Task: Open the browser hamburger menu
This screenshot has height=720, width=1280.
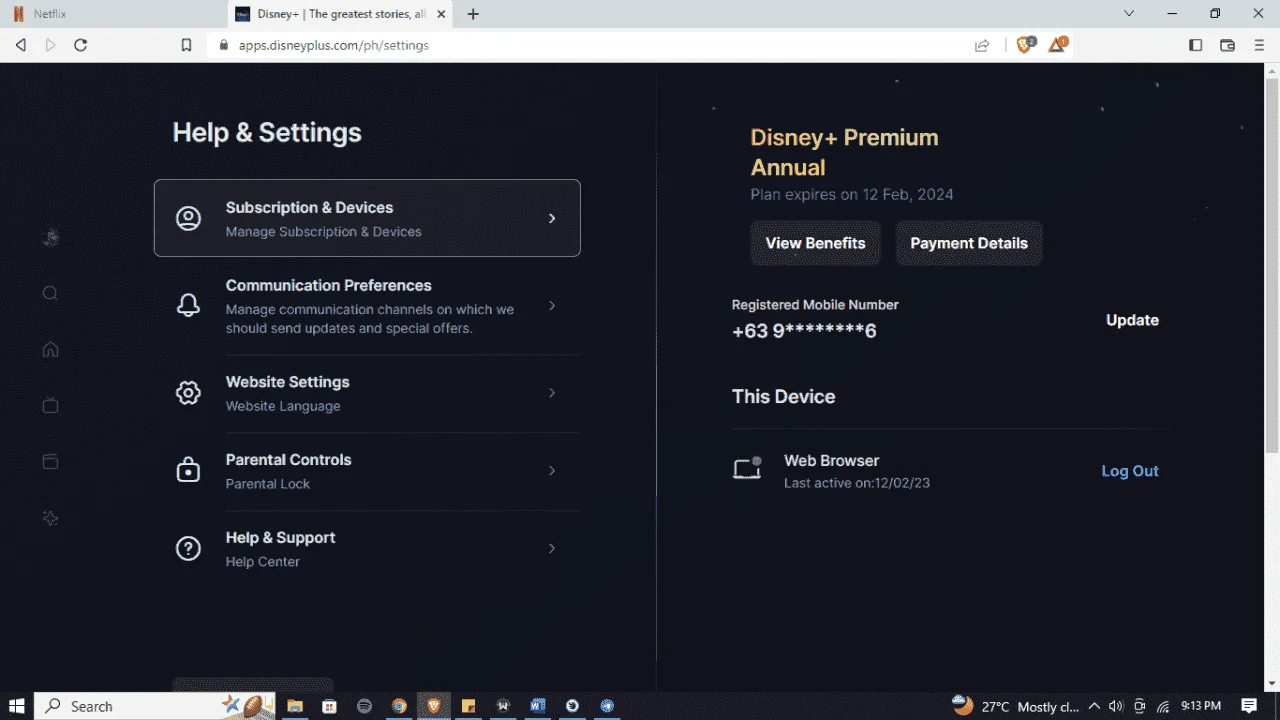Action: pyautogui.click(x=1259, y=45)
